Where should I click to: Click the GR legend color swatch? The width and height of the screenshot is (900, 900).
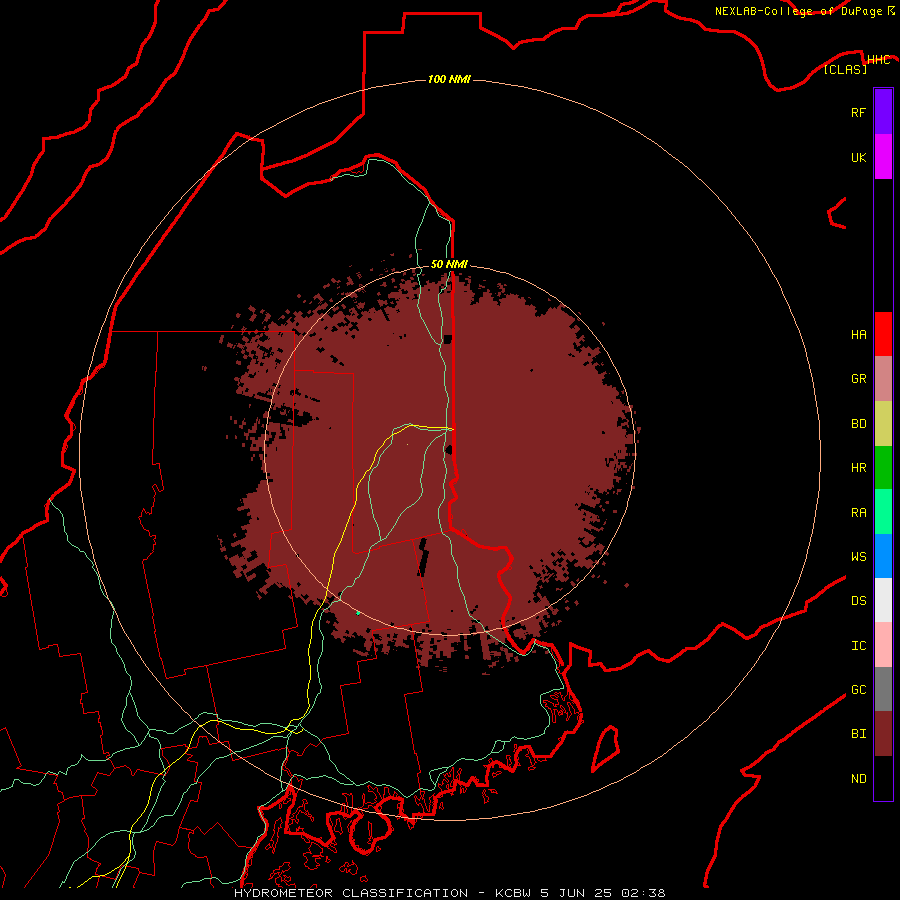pos(883,379)
